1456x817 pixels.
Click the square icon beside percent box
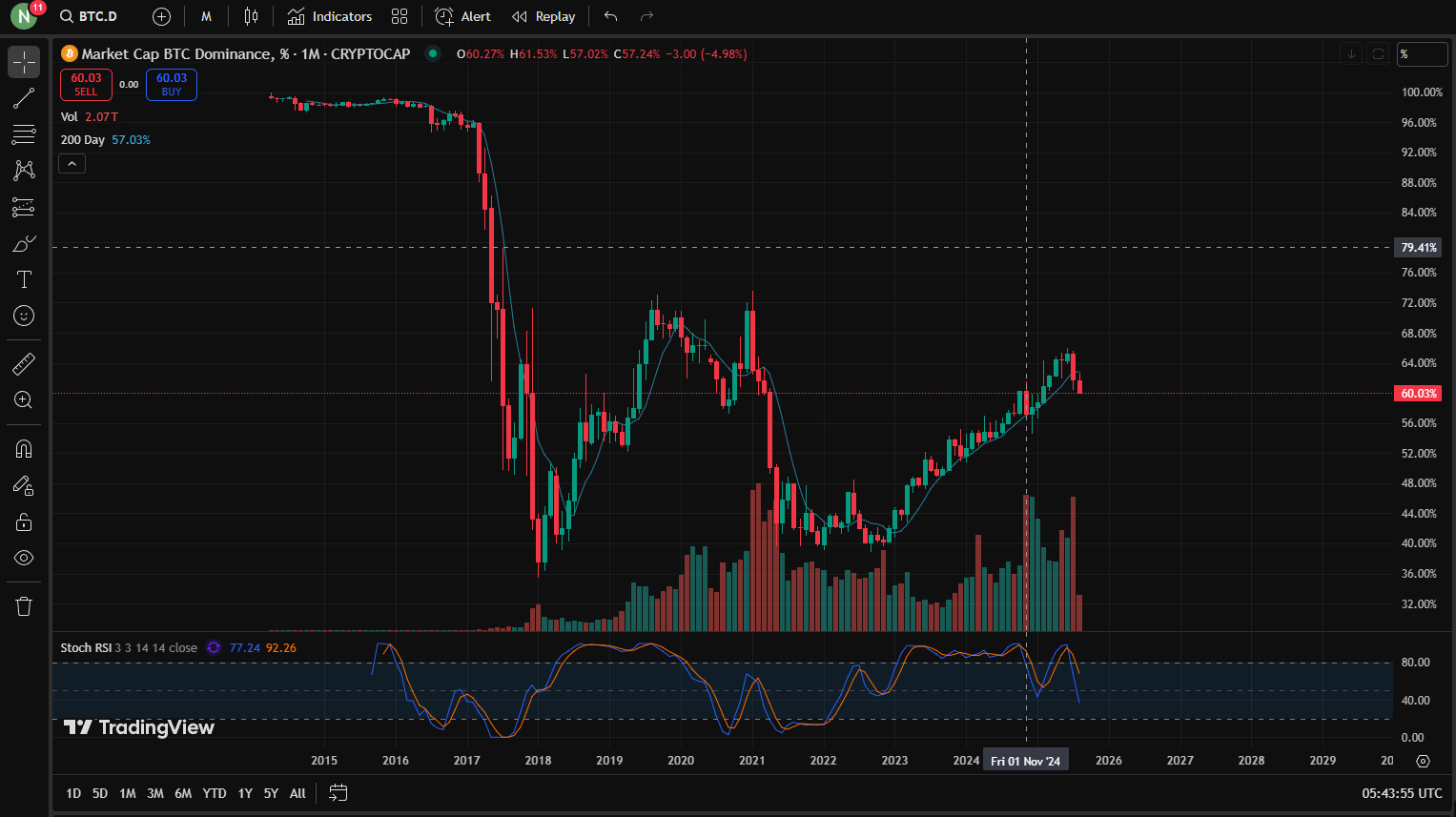1378,54
